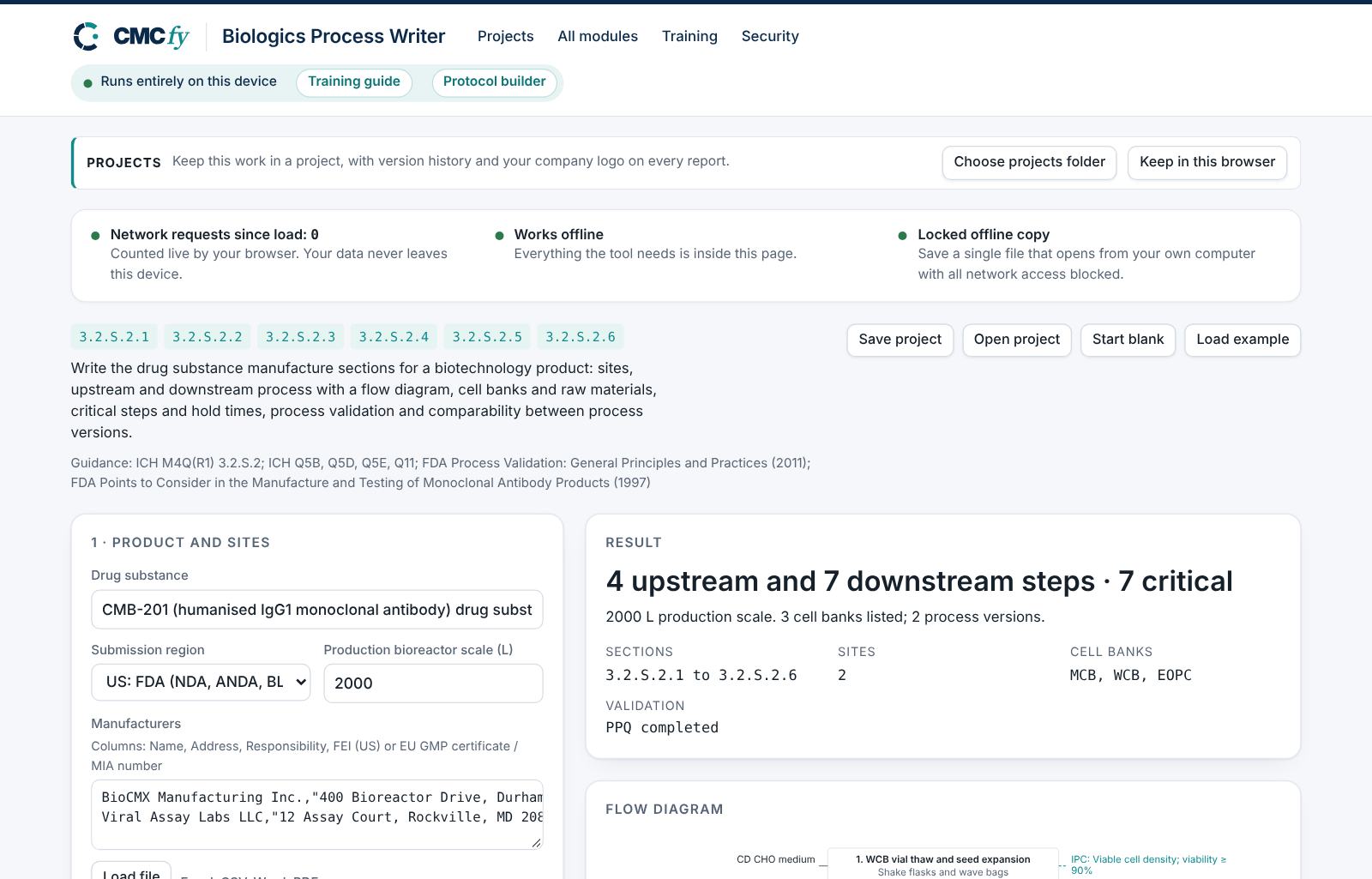Click the 'MCB, WCB, EOPC' cell banks value

tap(1130, 675)
